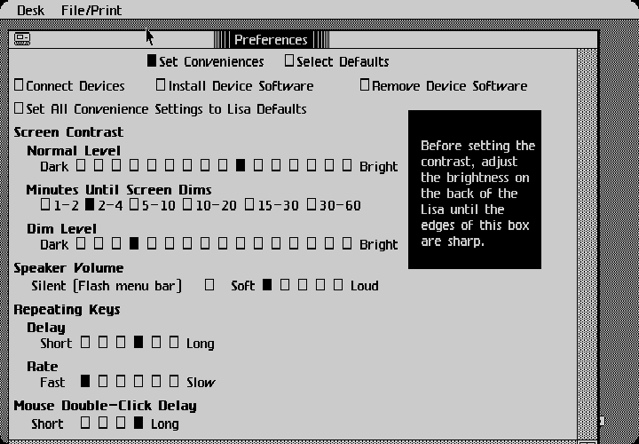This screenshot has width=639, height=444.
Task: Set Dim Level to darkest box
Action: (81, 243)
